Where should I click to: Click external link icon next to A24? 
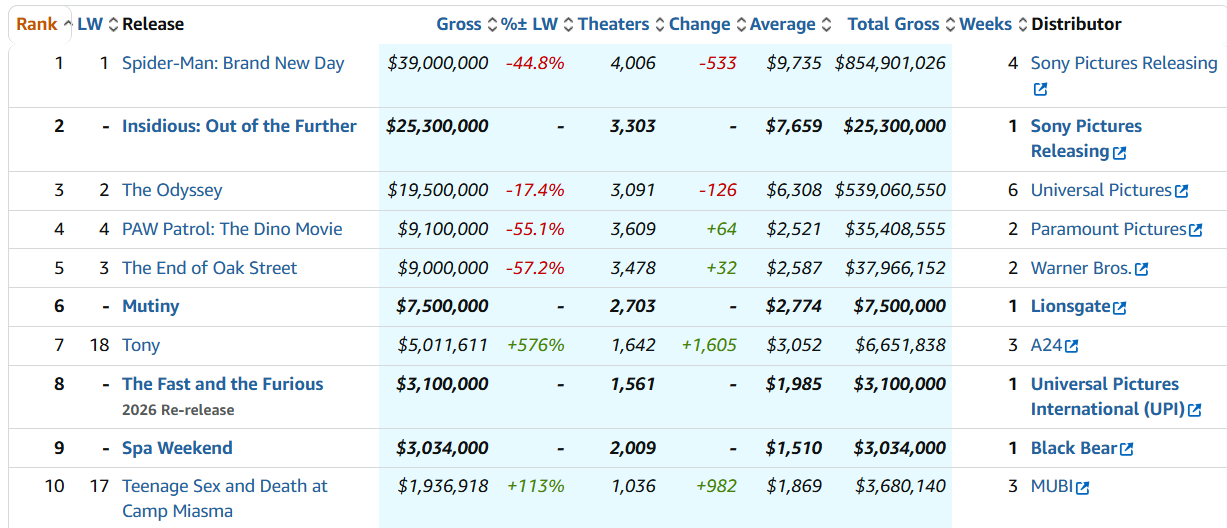(x=1071, y=346)
